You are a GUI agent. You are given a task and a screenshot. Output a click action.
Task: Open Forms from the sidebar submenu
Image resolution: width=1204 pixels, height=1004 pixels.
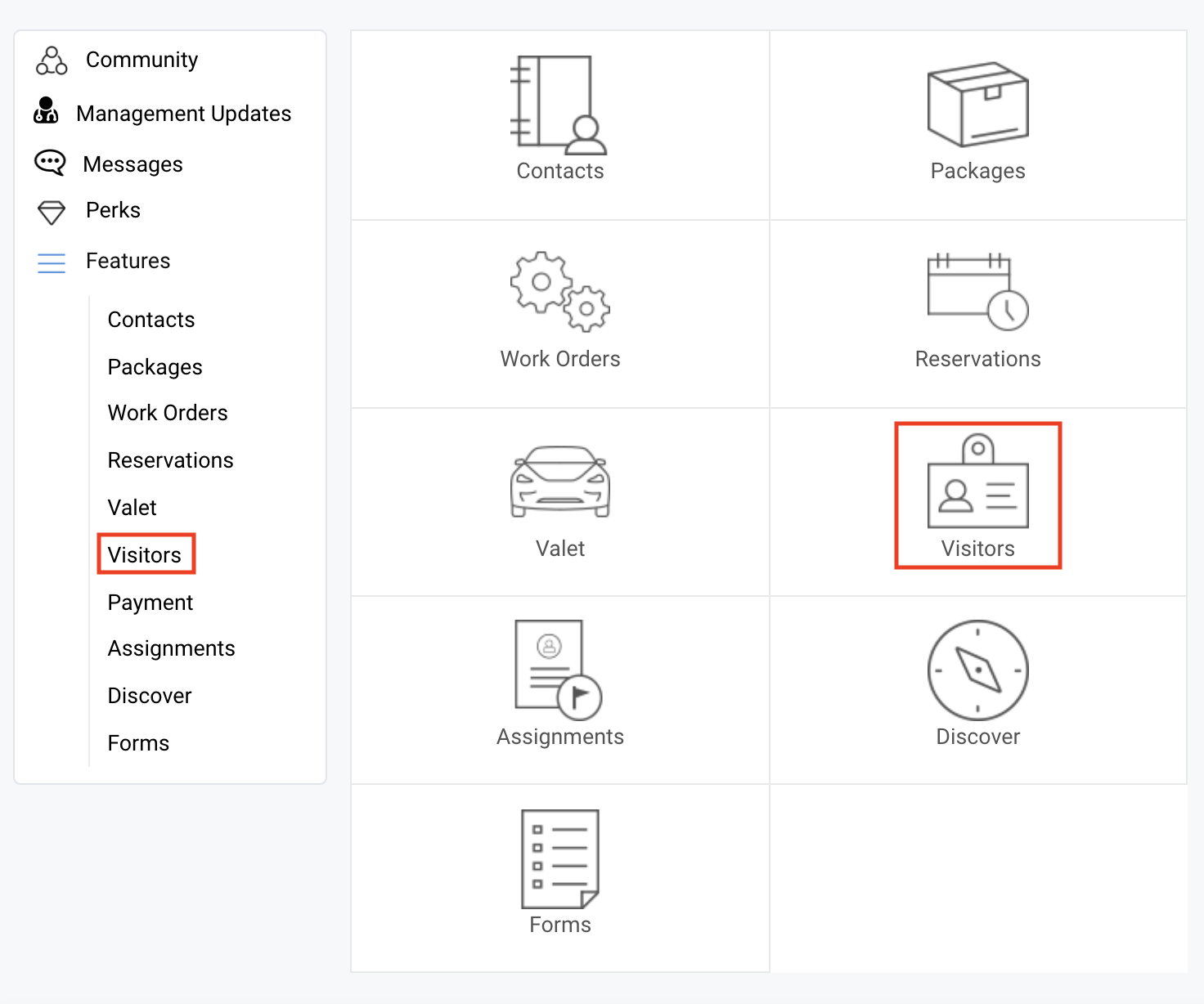138,743
